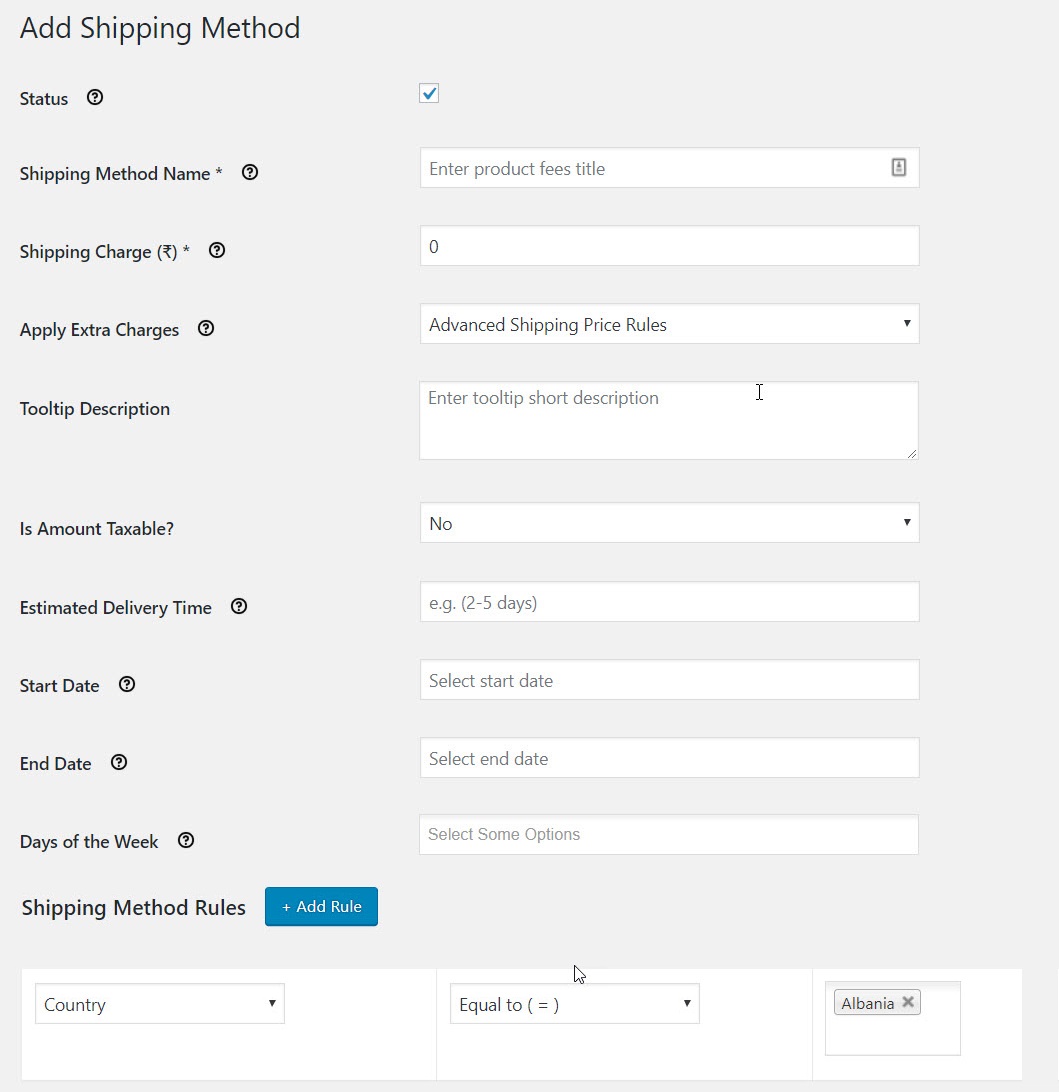1059x1092 pixels.
Task: Click the Shipping Charge value field
Action: click(668, 245)
